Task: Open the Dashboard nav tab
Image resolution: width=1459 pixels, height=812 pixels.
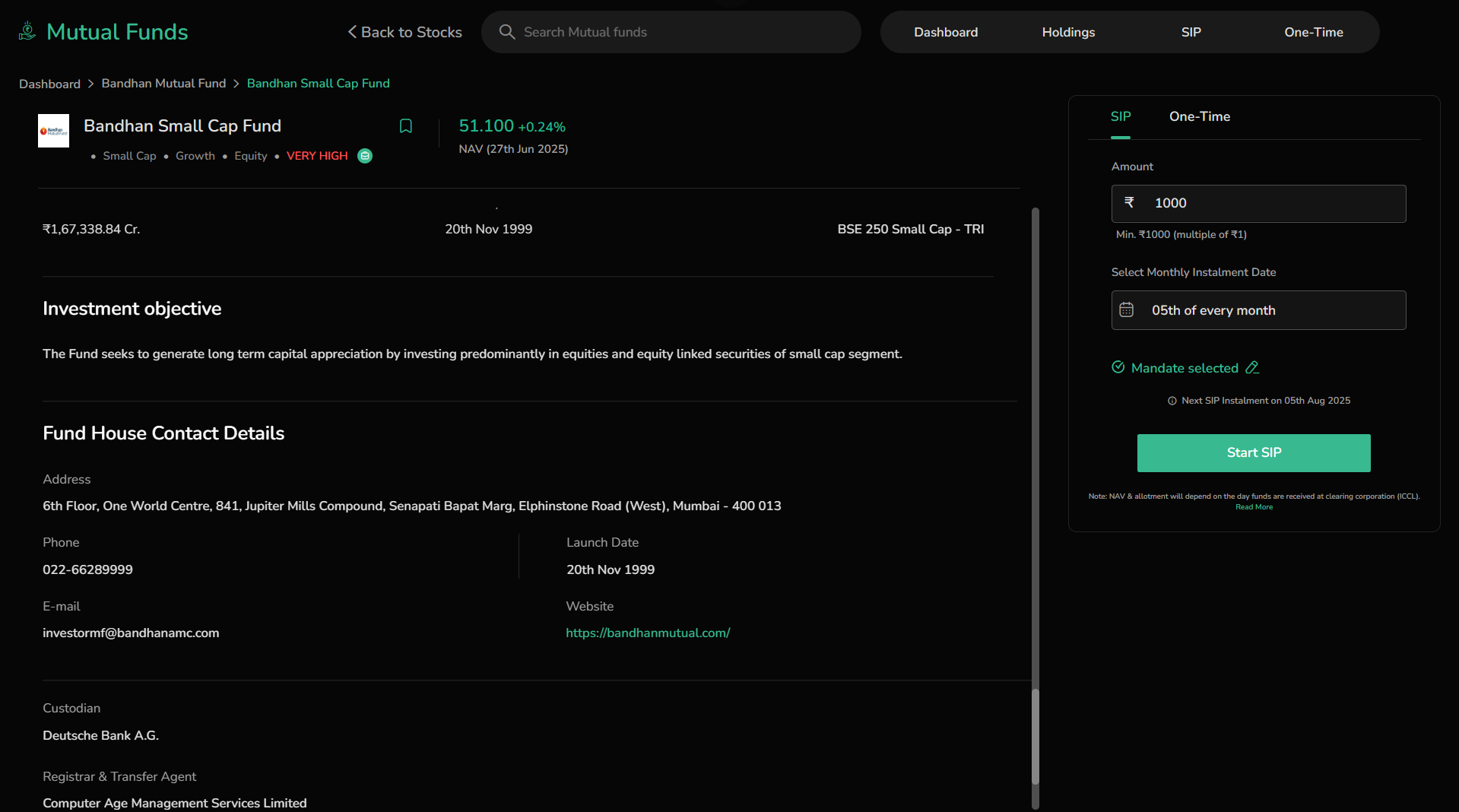Action: [x=946, y=32]
